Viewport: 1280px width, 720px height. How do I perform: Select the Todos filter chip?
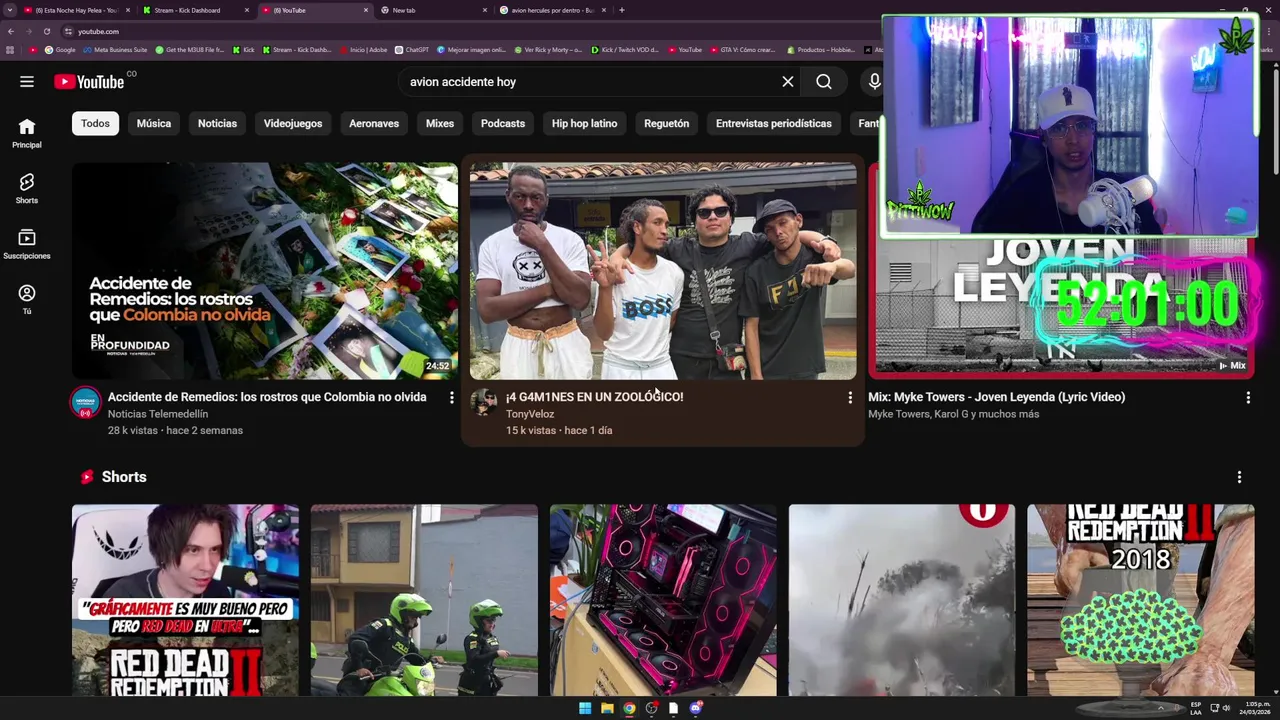(95, 124)
